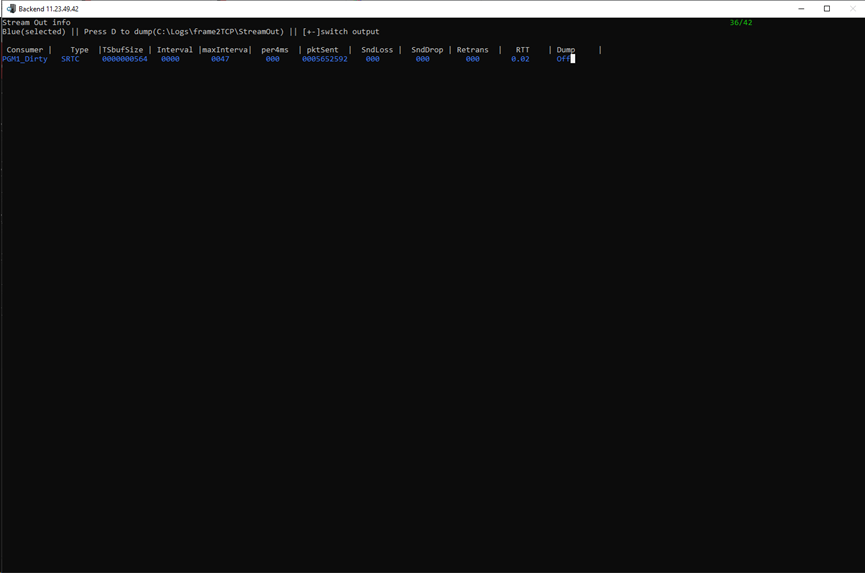The image size is (865, 573).
Task: Click the 'SndLoss' column header
Action: tap(377, 50)
